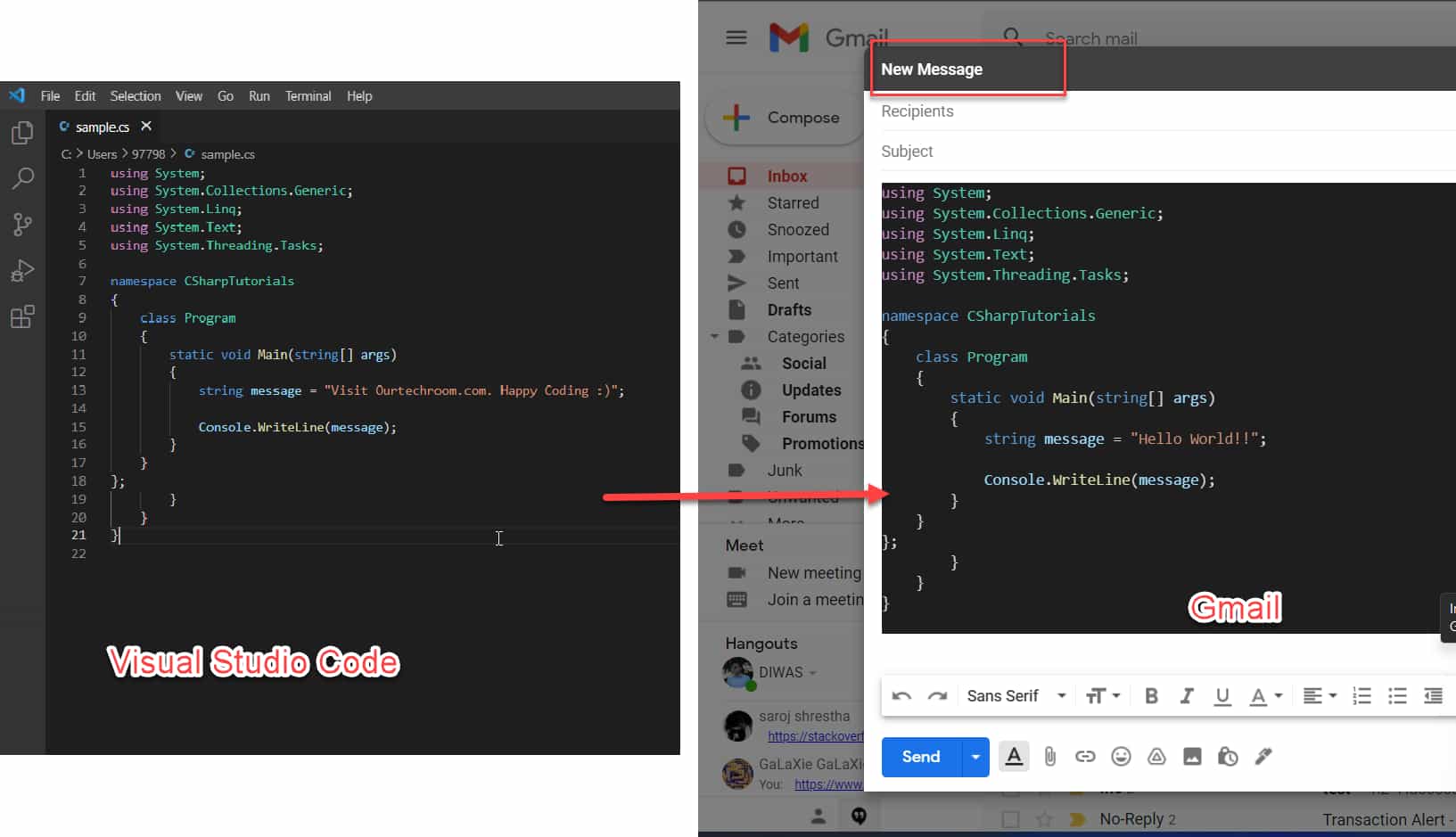Viewport: 1456px width, 837px height.
Task: Open more send options dropdown arrow
Action: [975, 757]
